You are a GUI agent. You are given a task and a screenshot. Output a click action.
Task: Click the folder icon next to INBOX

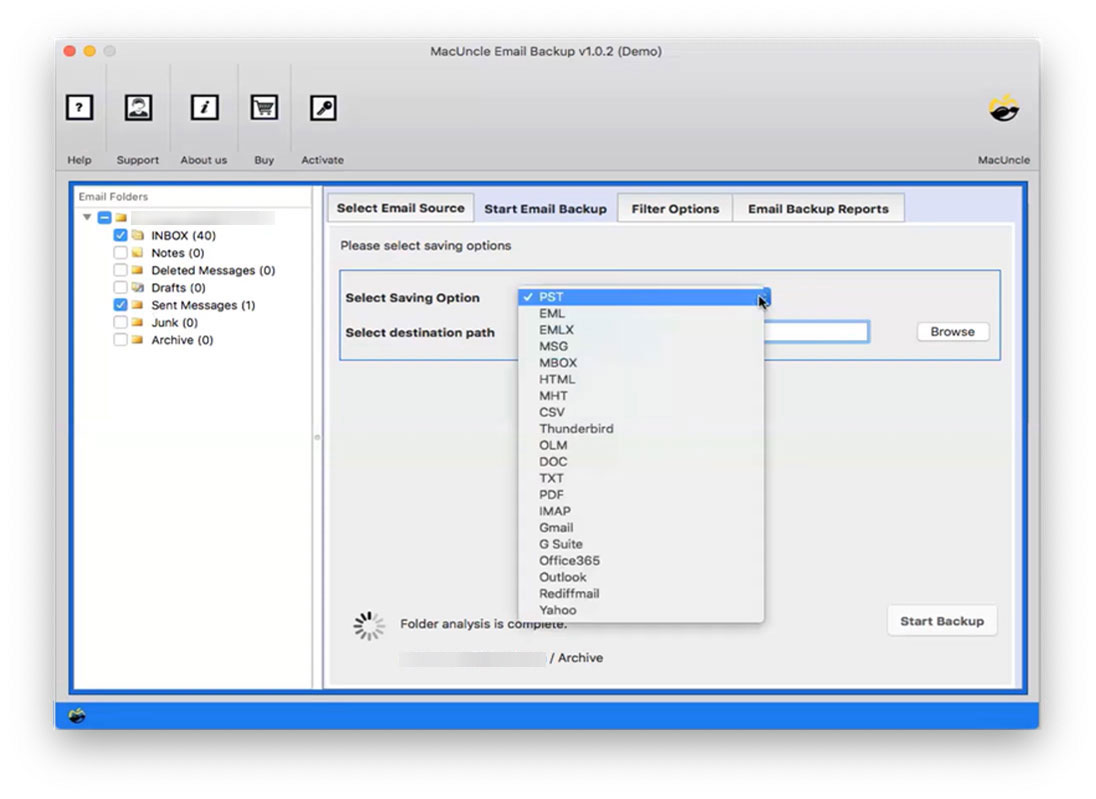tap(139, 235)
